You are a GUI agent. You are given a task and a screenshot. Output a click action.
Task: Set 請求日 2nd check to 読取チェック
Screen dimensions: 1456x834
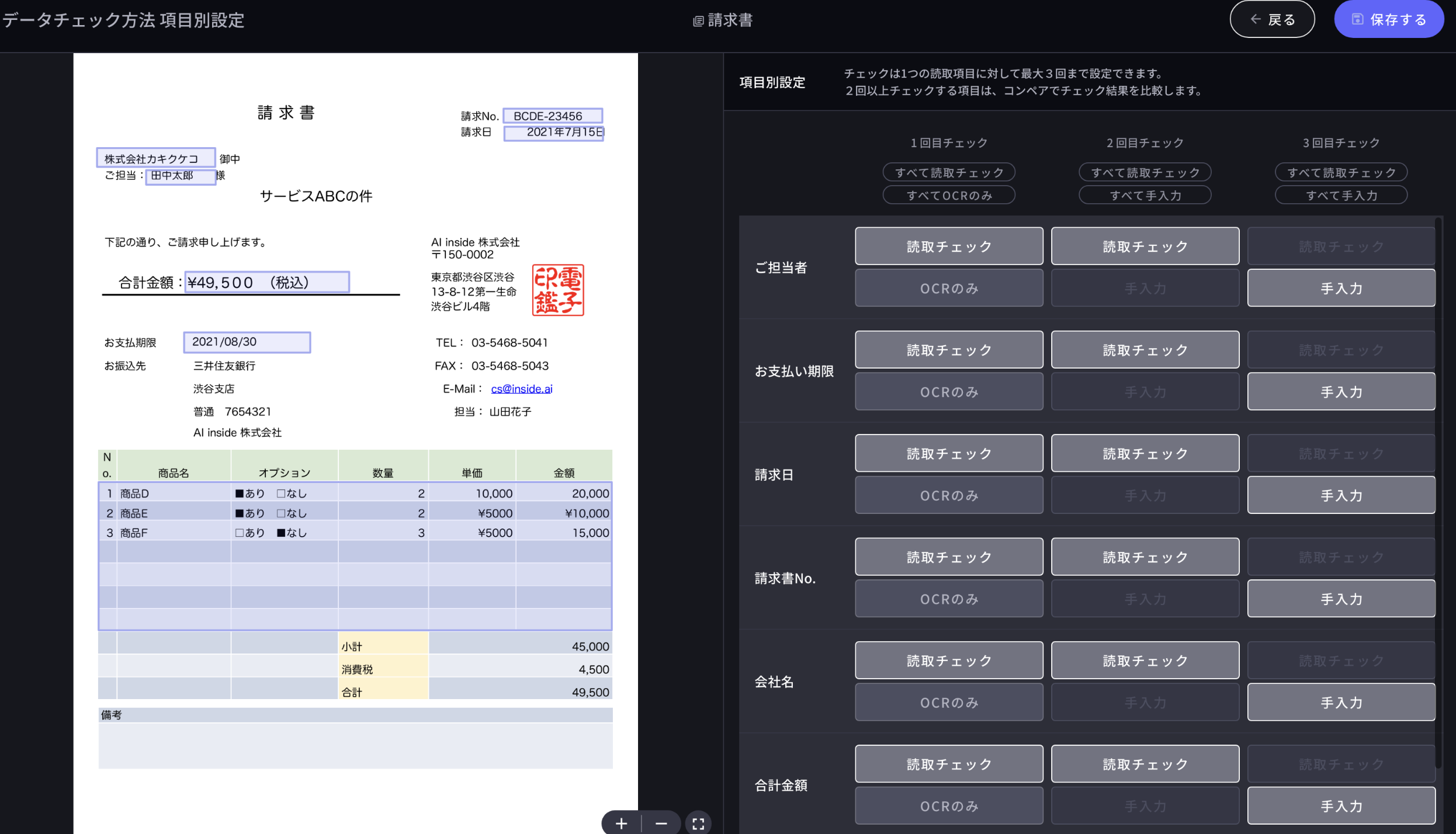pos(1145,453)
